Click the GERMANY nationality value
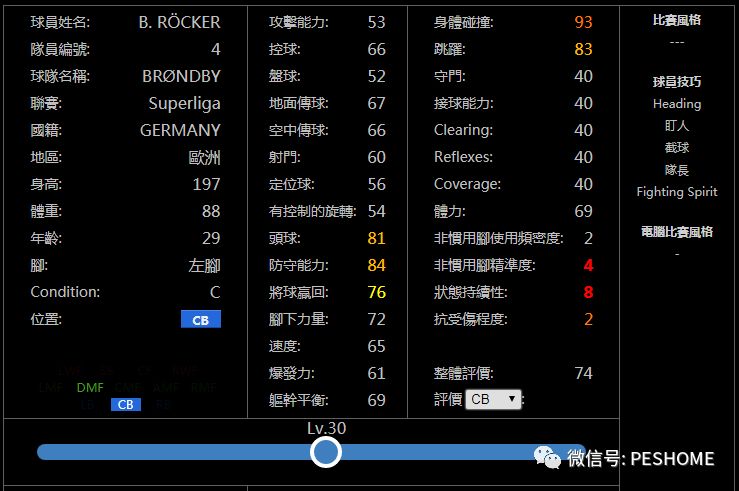Screen dimensions: 739x491 [180, 130]
